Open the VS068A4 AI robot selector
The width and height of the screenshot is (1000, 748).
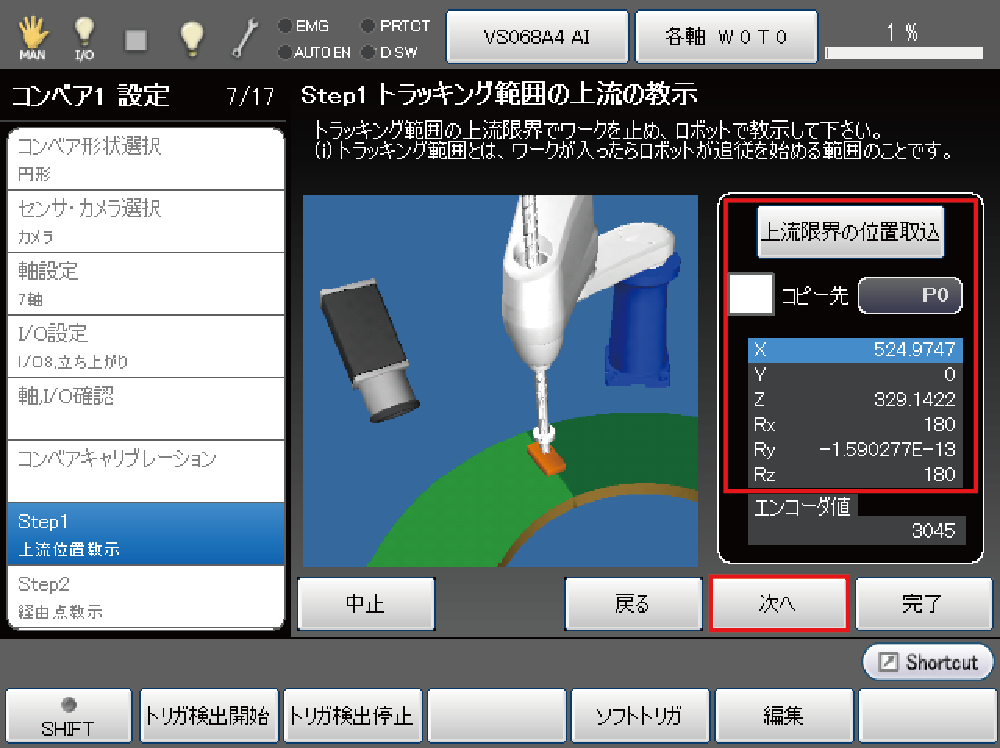tap(537, 37)
